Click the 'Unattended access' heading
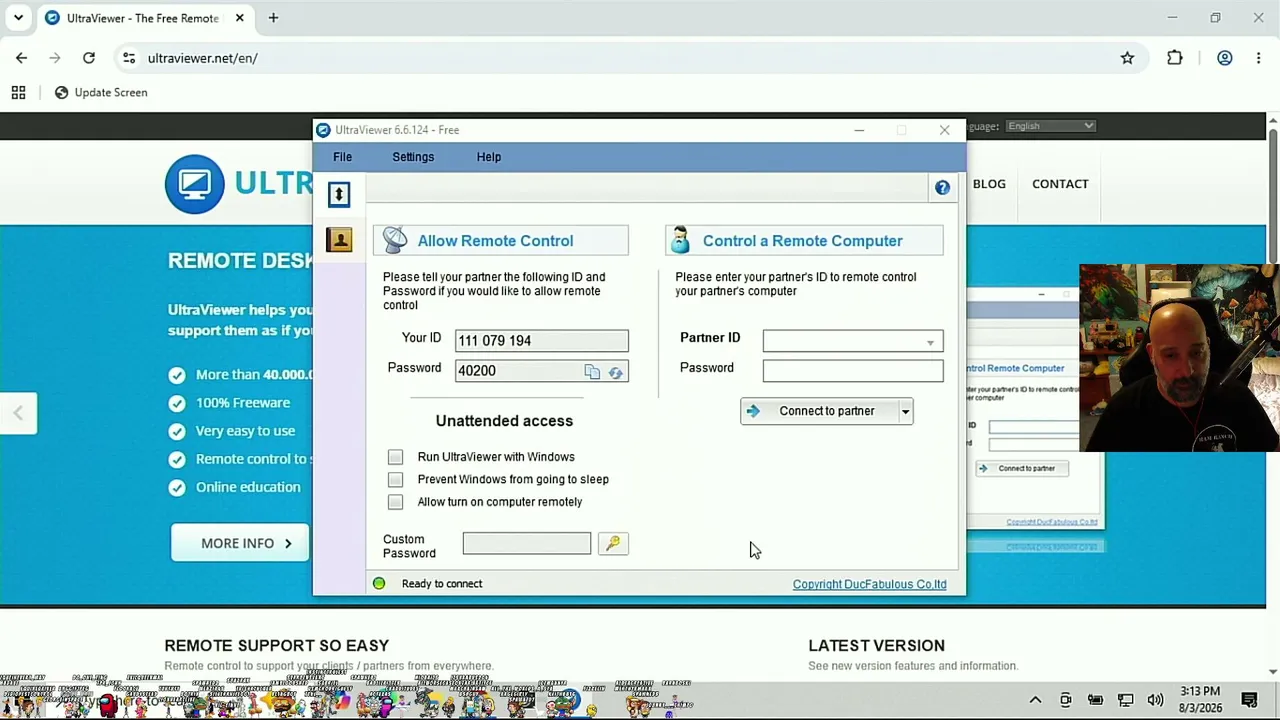This screenshot has height=720, width=1280. [504, 421]
